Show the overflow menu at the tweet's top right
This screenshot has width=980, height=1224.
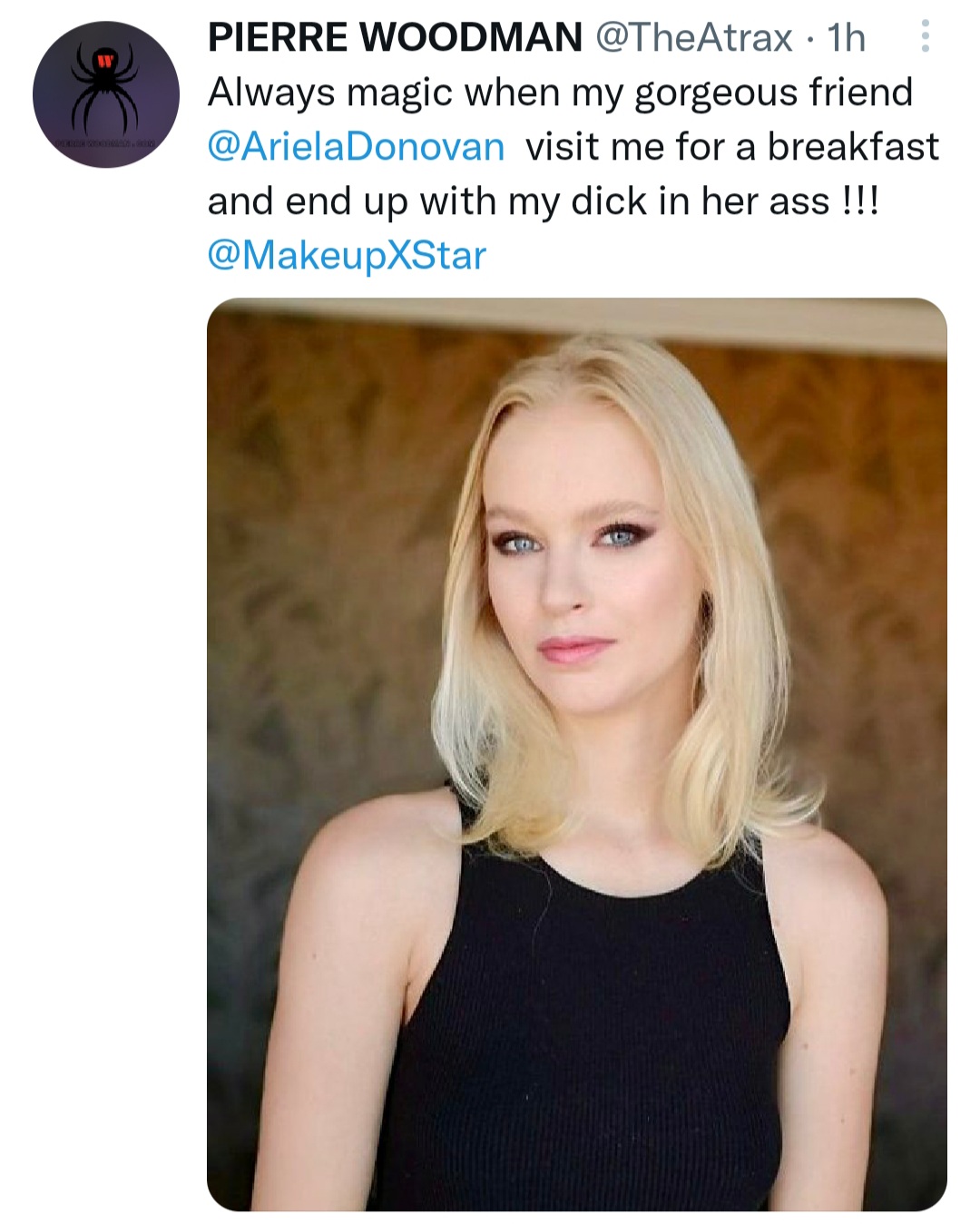point(925,36)
